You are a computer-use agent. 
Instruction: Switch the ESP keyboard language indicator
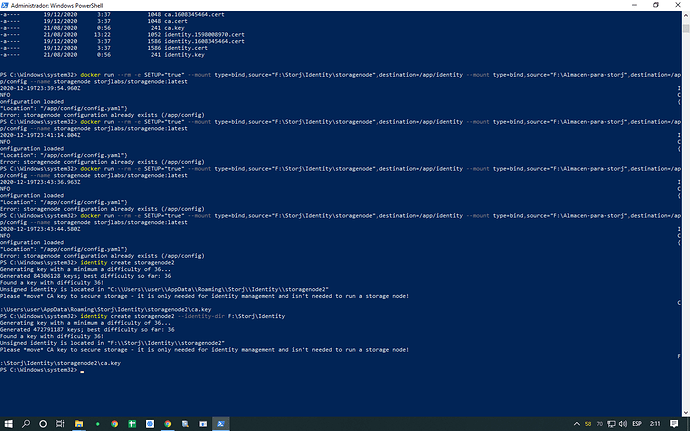pos(637,423)
